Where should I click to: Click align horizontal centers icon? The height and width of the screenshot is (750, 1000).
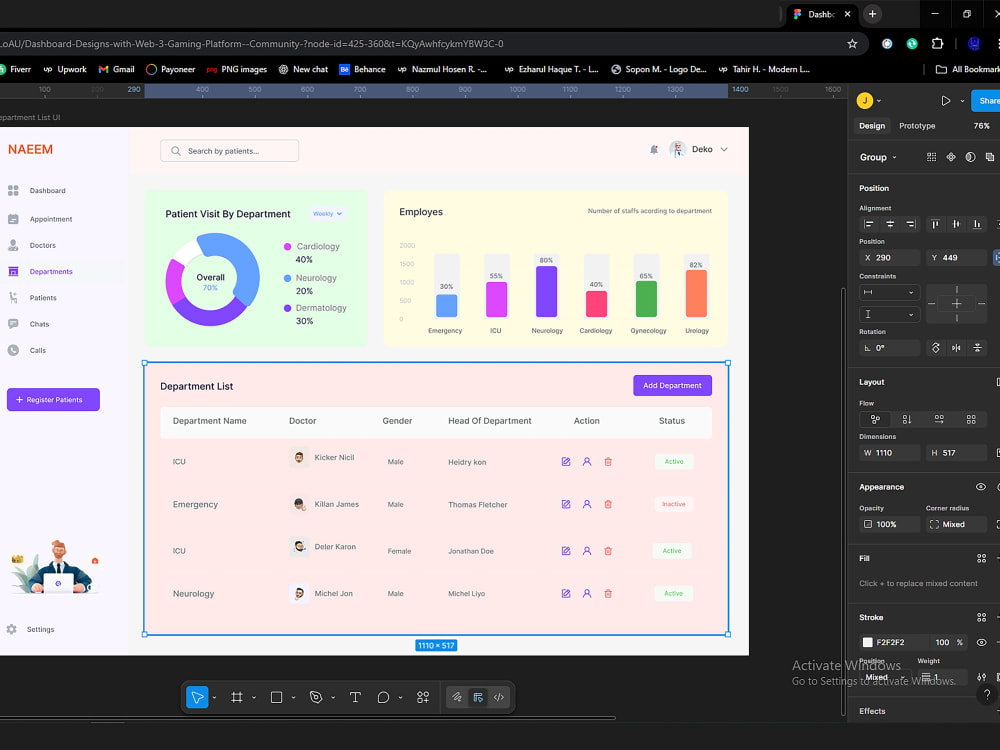890,224
